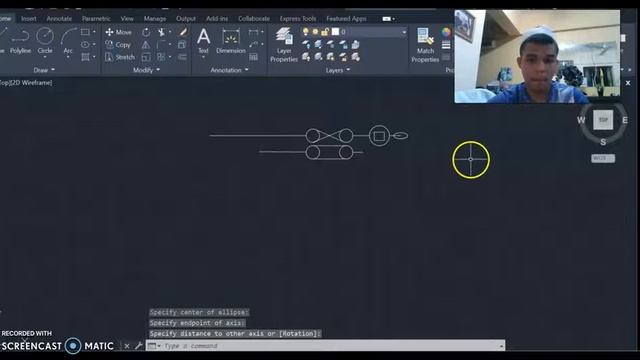Image resolution: width=640 pixels, height=360 pixels.
Task: Open the Featured Apps ribbon tab
Action: pos(346,19)
